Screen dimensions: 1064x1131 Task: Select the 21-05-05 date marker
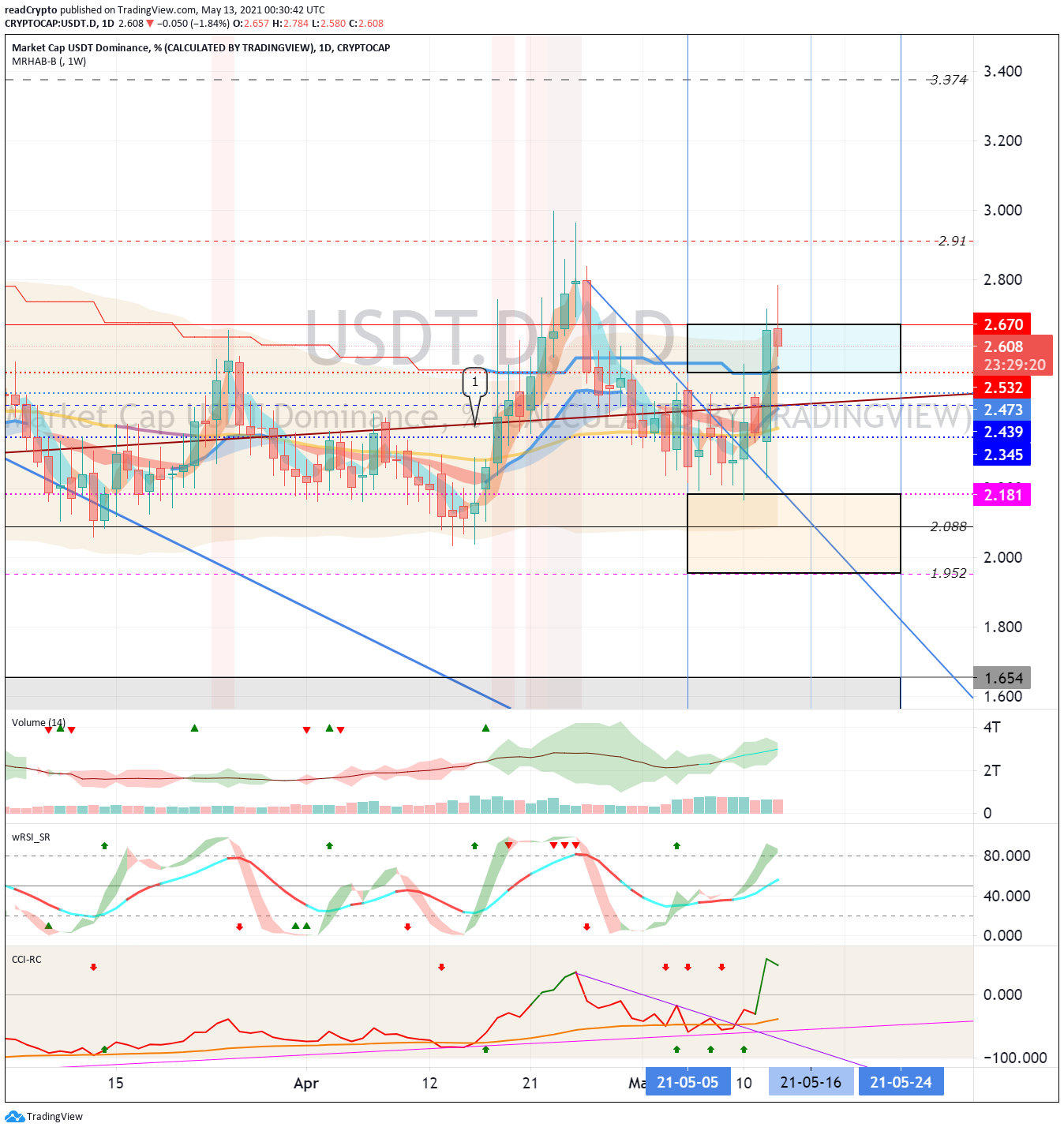687,1082
